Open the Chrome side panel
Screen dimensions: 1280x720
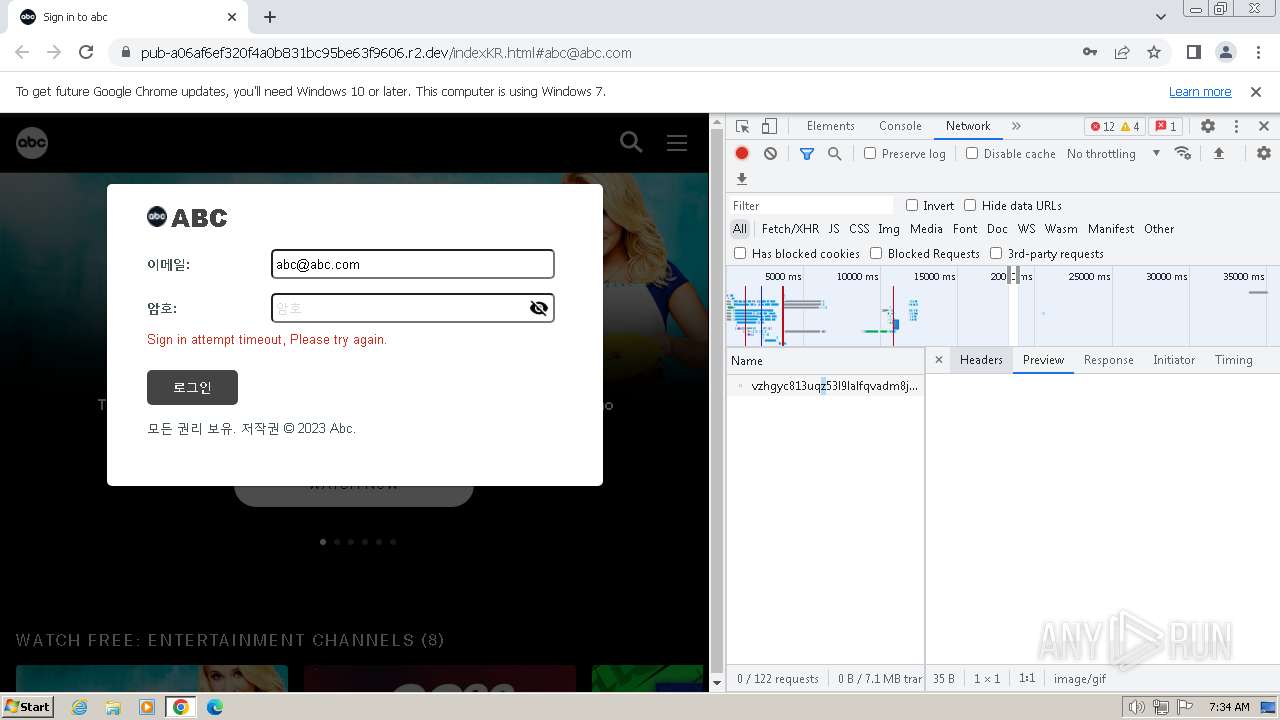pyautogui.click(x=1193, y=52)
